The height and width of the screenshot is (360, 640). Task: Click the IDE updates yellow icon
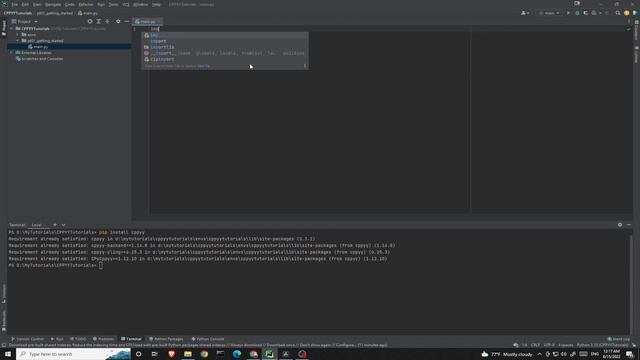pos(627,13)
